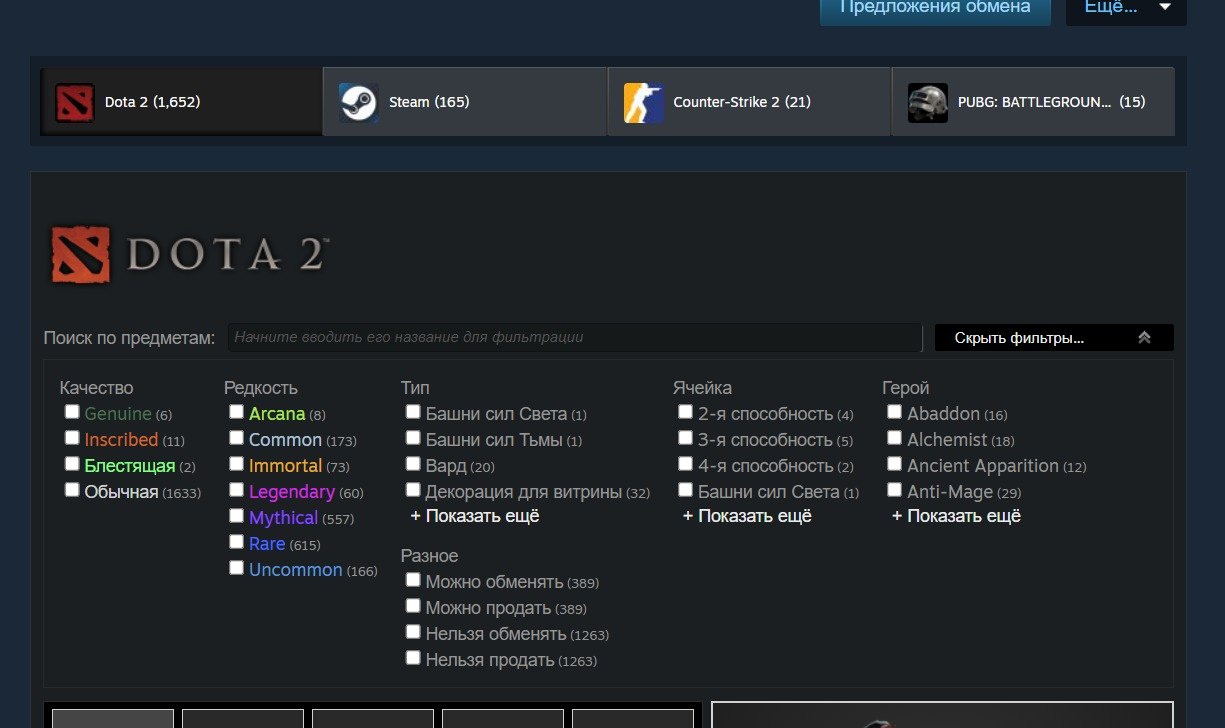This screenshot has height=728, width=1225.
Task: Expand more heroes with Показать ещё under Герой
Action: (x=956, y=516)
